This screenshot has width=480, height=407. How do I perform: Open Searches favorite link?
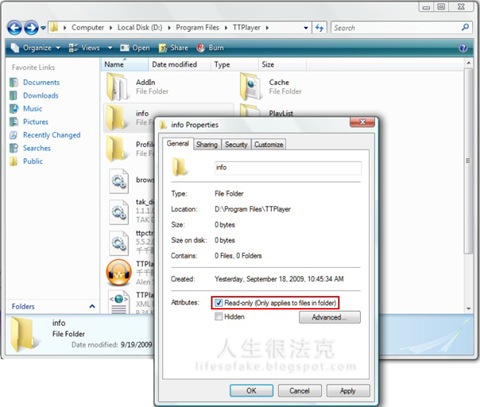click(x=37, y=148)
